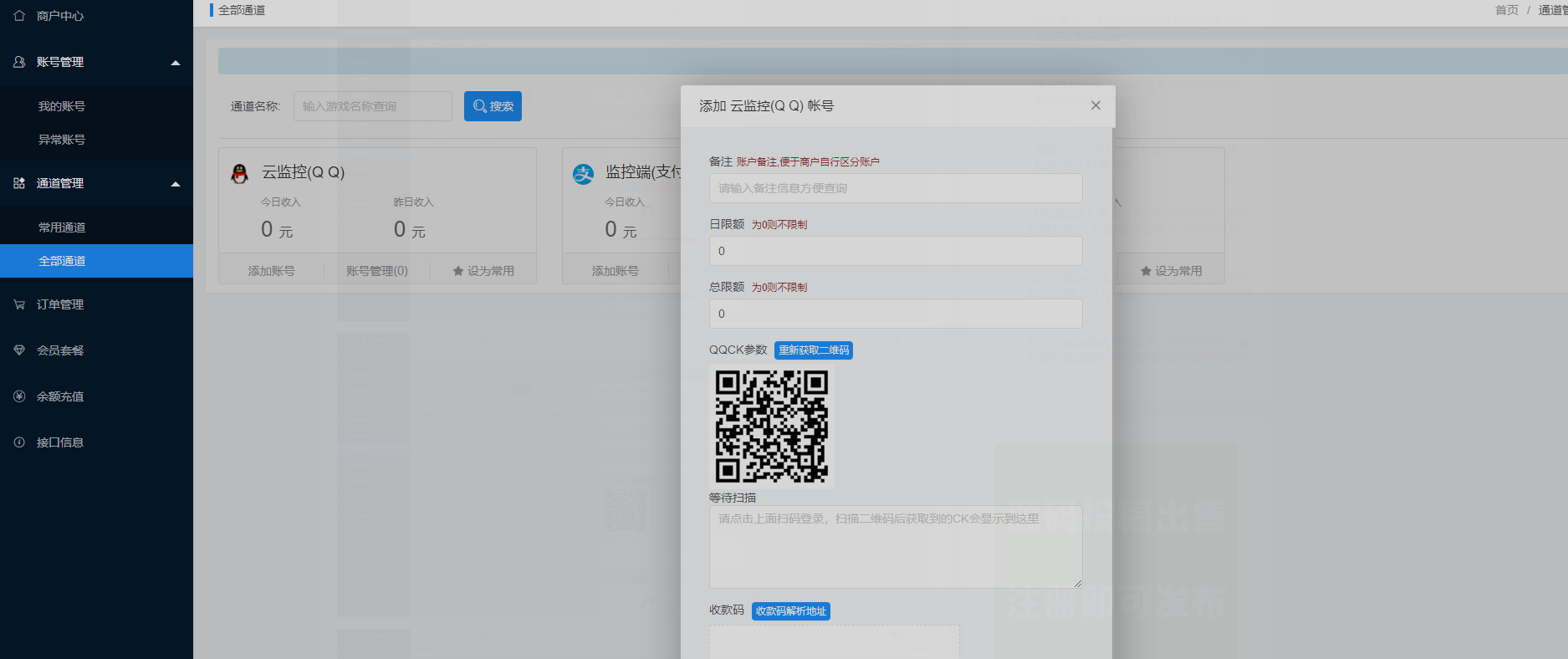Viewport: 1568px width, 659px height.
Task: Click the 订单管理 cart icon
Action: click(x=19, y=304)
